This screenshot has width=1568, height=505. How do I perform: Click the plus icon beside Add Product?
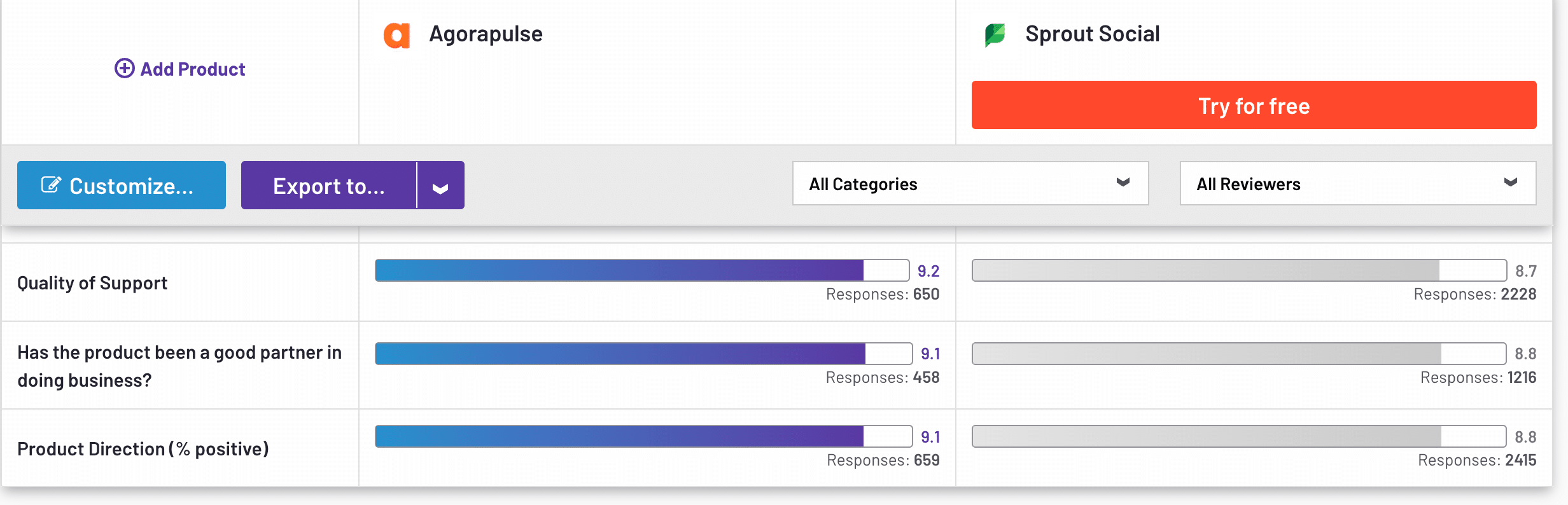click(124, 68)
